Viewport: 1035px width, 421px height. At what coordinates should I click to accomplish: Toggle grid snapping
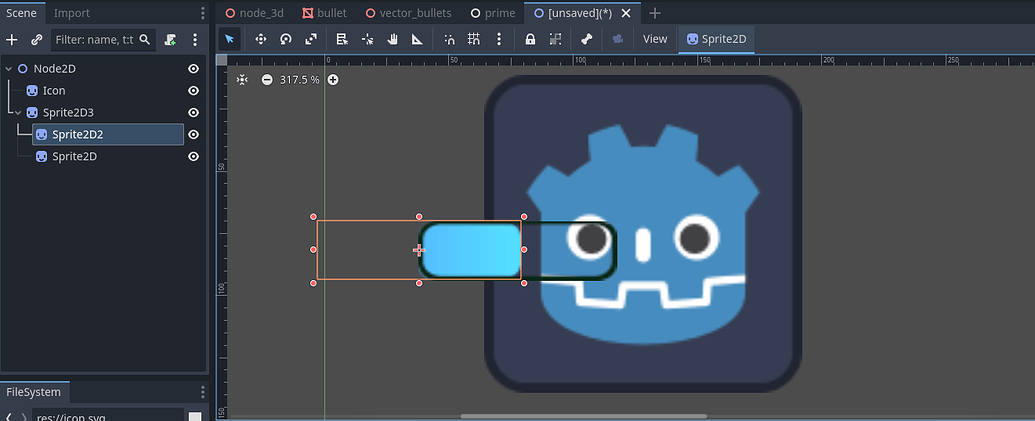474,40
